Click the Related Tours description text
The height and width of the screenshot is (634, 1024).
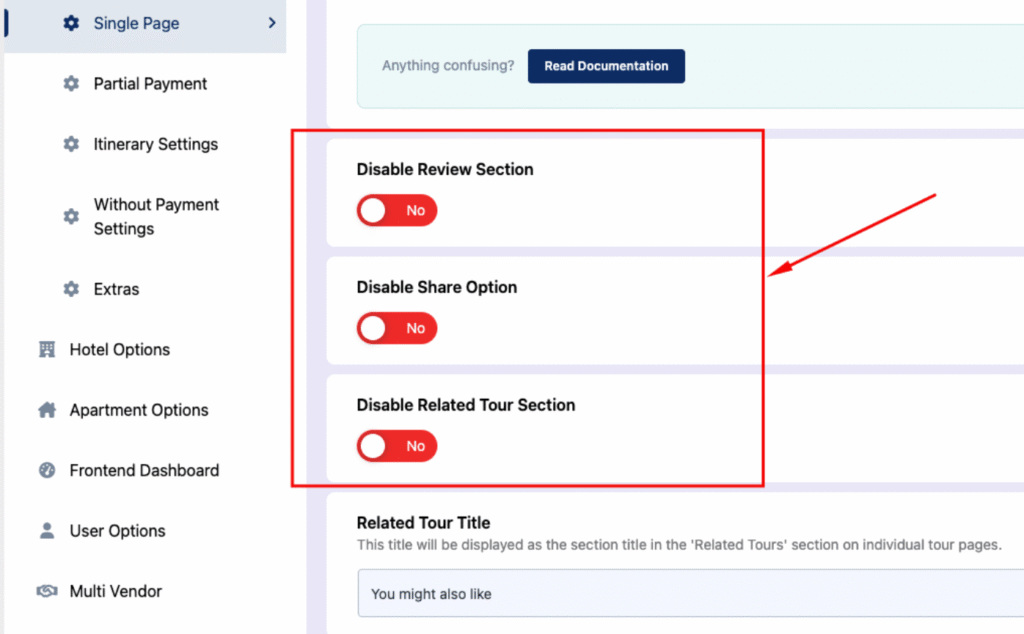pos(679,545)
